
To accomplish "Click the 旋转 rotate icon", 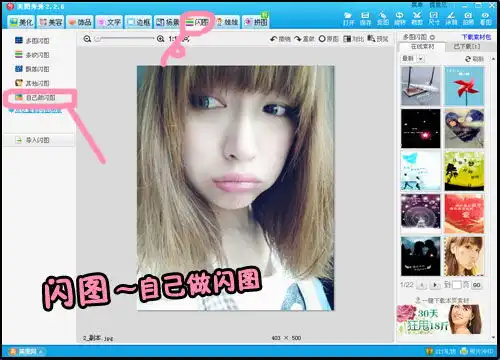I will click(400, 19).
